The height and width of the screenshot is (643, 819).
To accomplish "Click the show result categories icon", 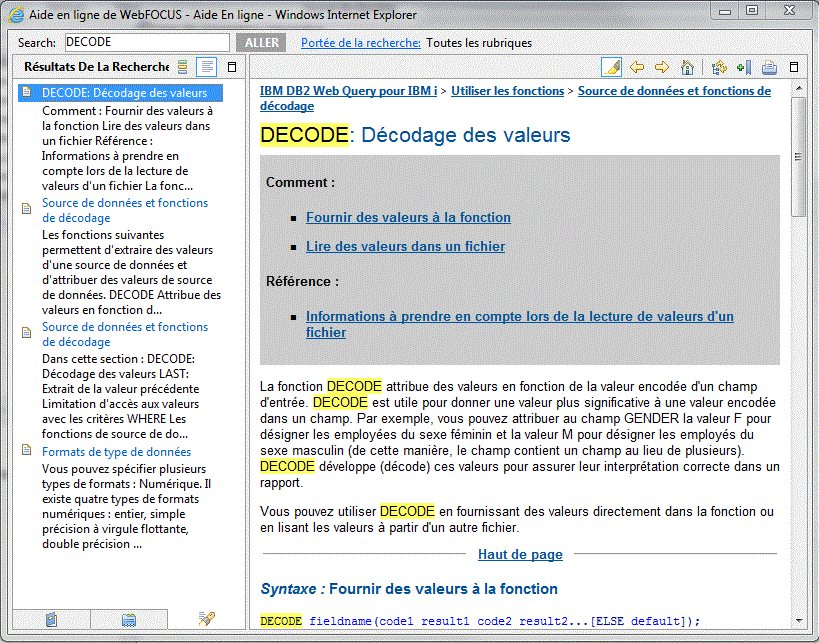I will 182,67.
